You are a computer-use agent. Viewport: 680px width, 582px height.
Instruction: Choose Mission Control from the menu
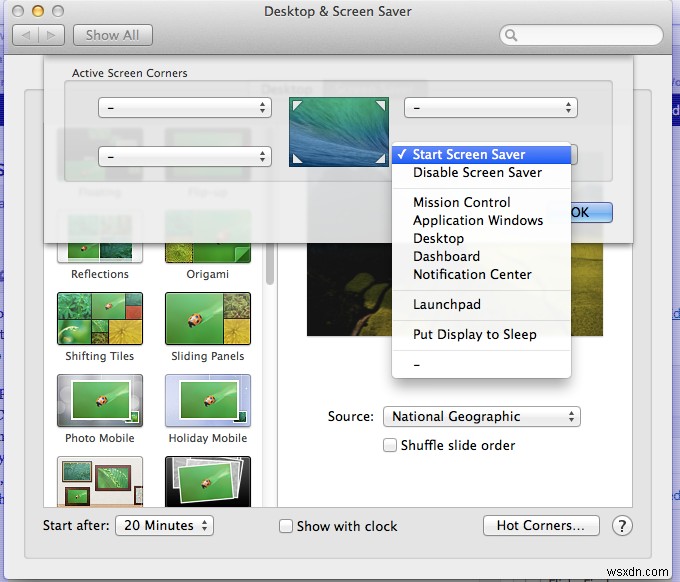tap(481, 203)
